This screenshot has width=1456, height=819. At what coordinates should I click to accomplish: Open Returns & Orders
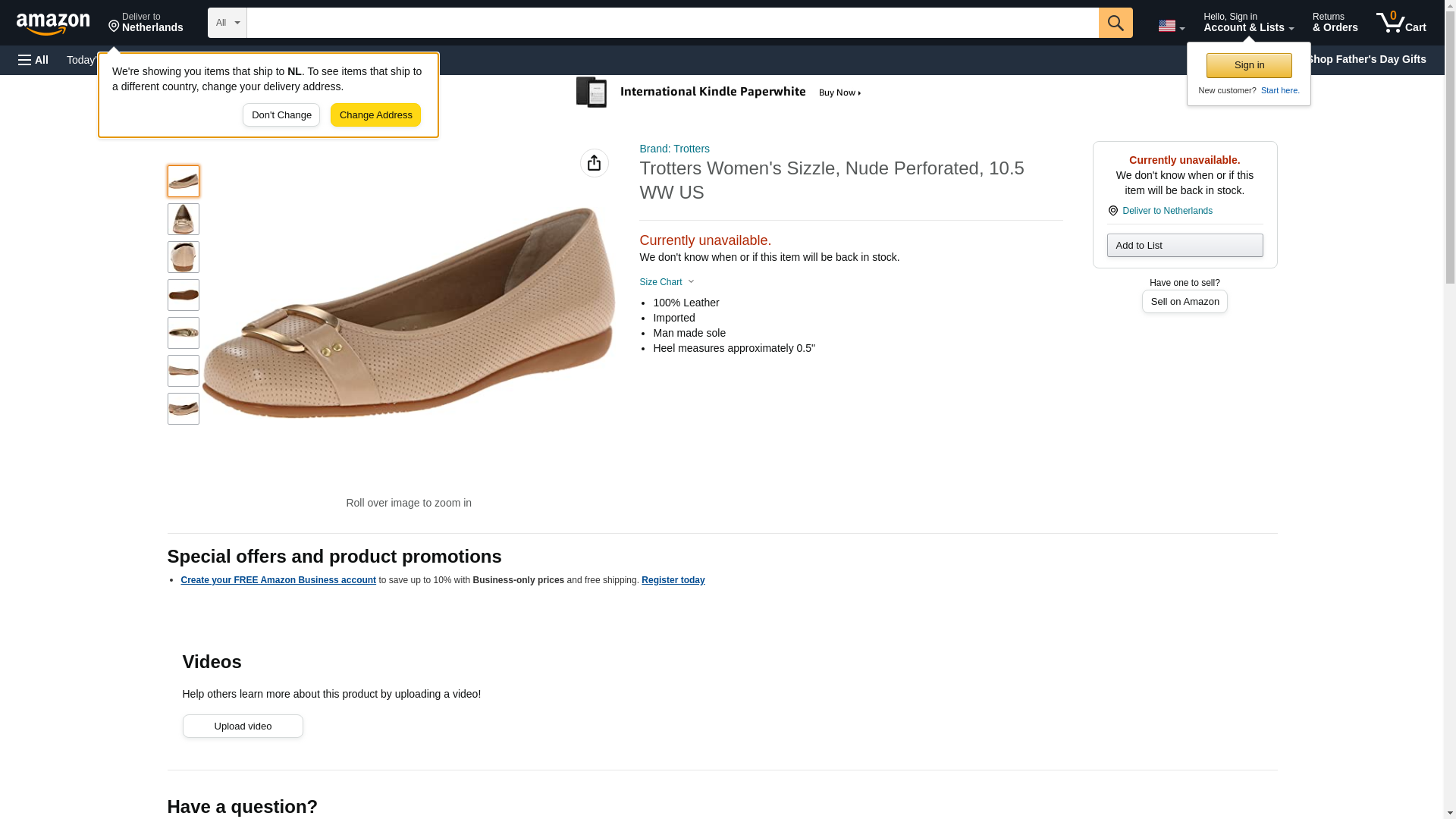point(1335,23)
